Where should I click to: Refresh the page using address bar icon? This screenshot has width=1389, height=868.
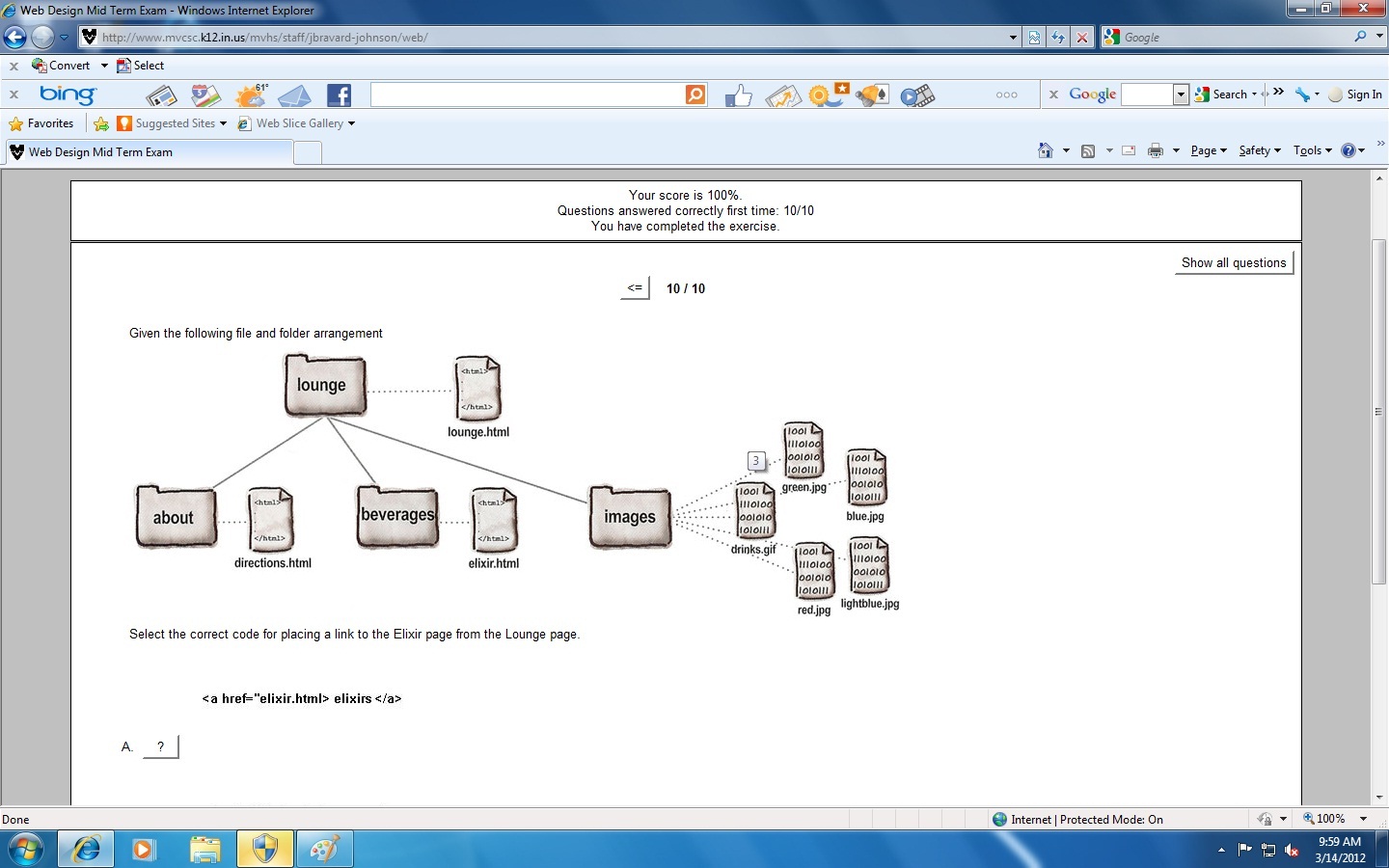click(1058, 38)
